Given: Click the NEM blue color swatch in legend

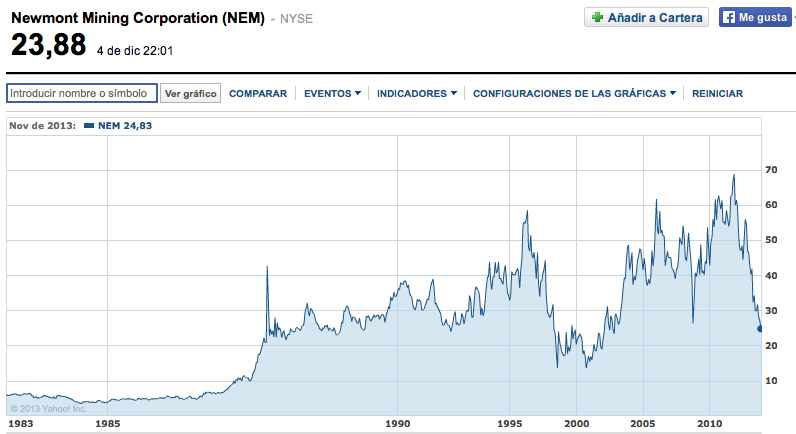Looking at the screenshot, I should (x=89, y=126).
